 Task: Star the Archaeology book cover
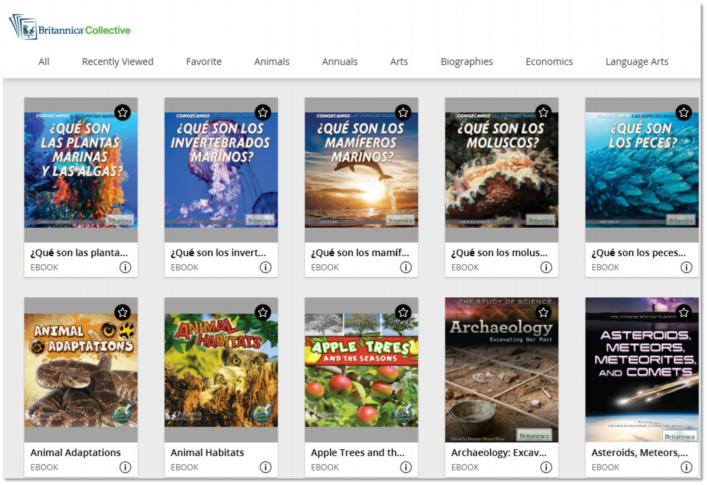click(543, 312)
